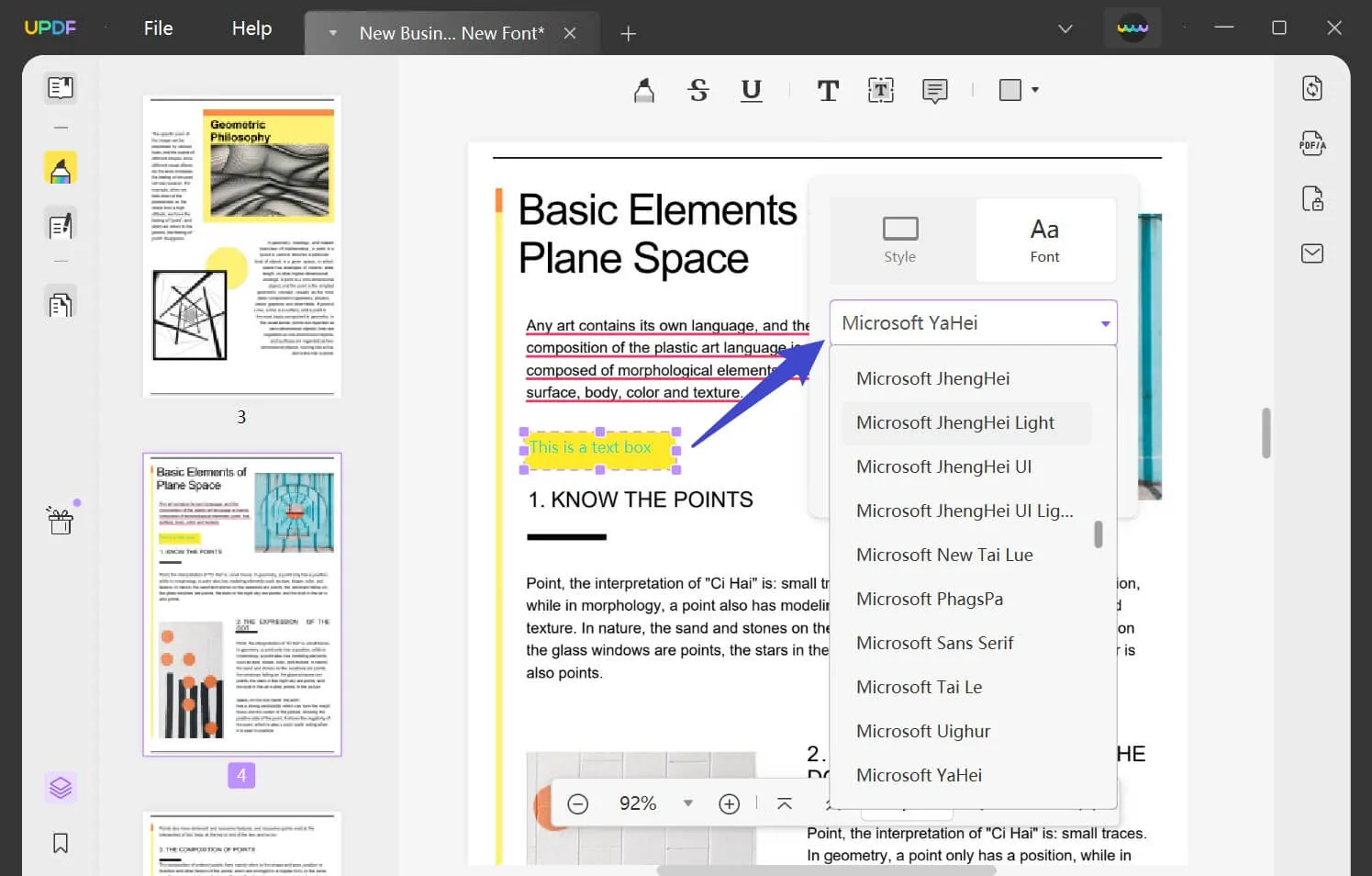Choose Microsoft JhengHei UI font
The image size is (1372, 876).
tap(967, 466)
